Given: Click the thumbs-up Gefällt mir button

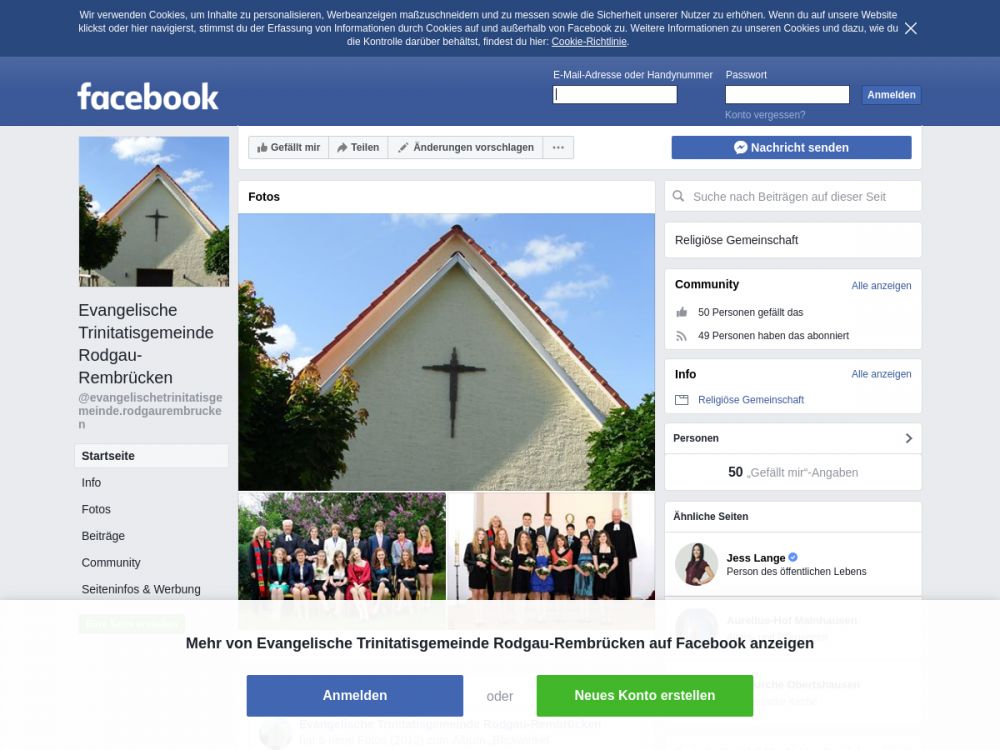Looking at the screenshot, I should point(288,147).
